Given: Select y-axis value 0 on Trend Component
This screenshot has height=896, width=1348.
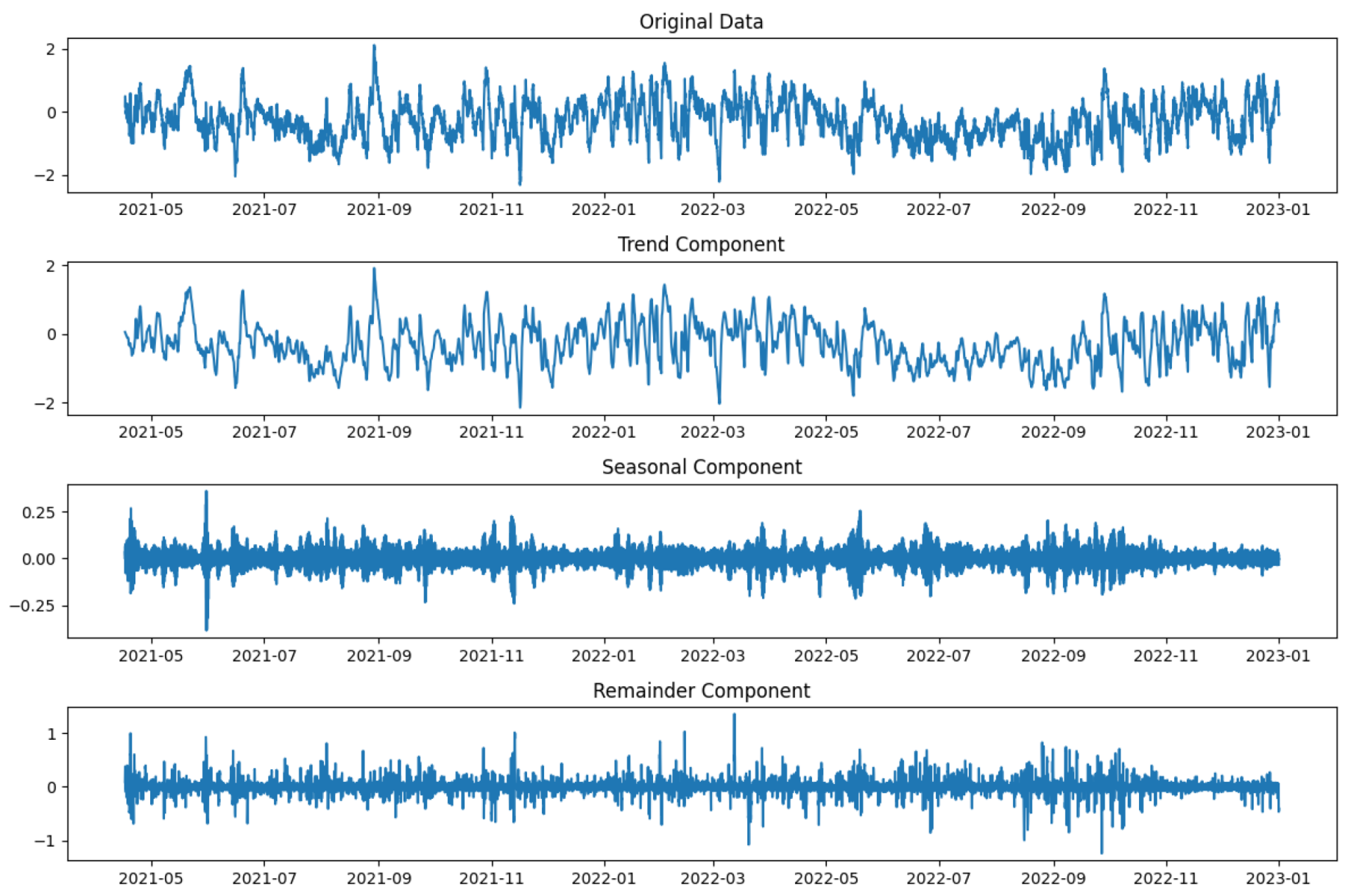Looking at the screenshot, I should point(52,334).
